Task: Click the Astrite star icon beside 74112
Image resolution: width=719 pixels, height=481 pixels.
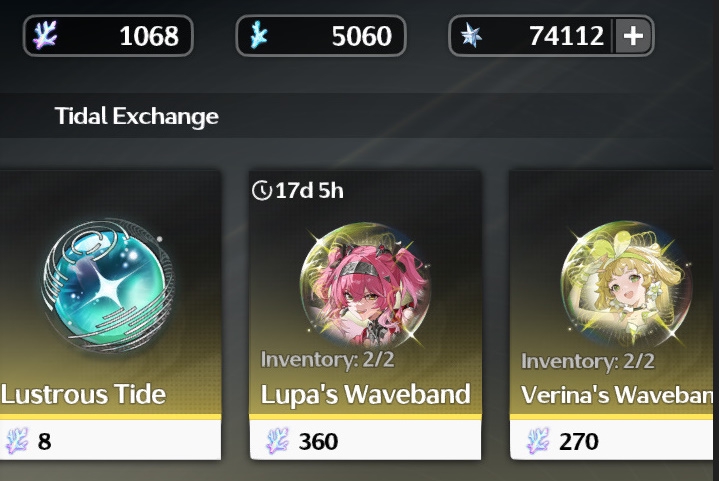Action: tap(471, 36)
